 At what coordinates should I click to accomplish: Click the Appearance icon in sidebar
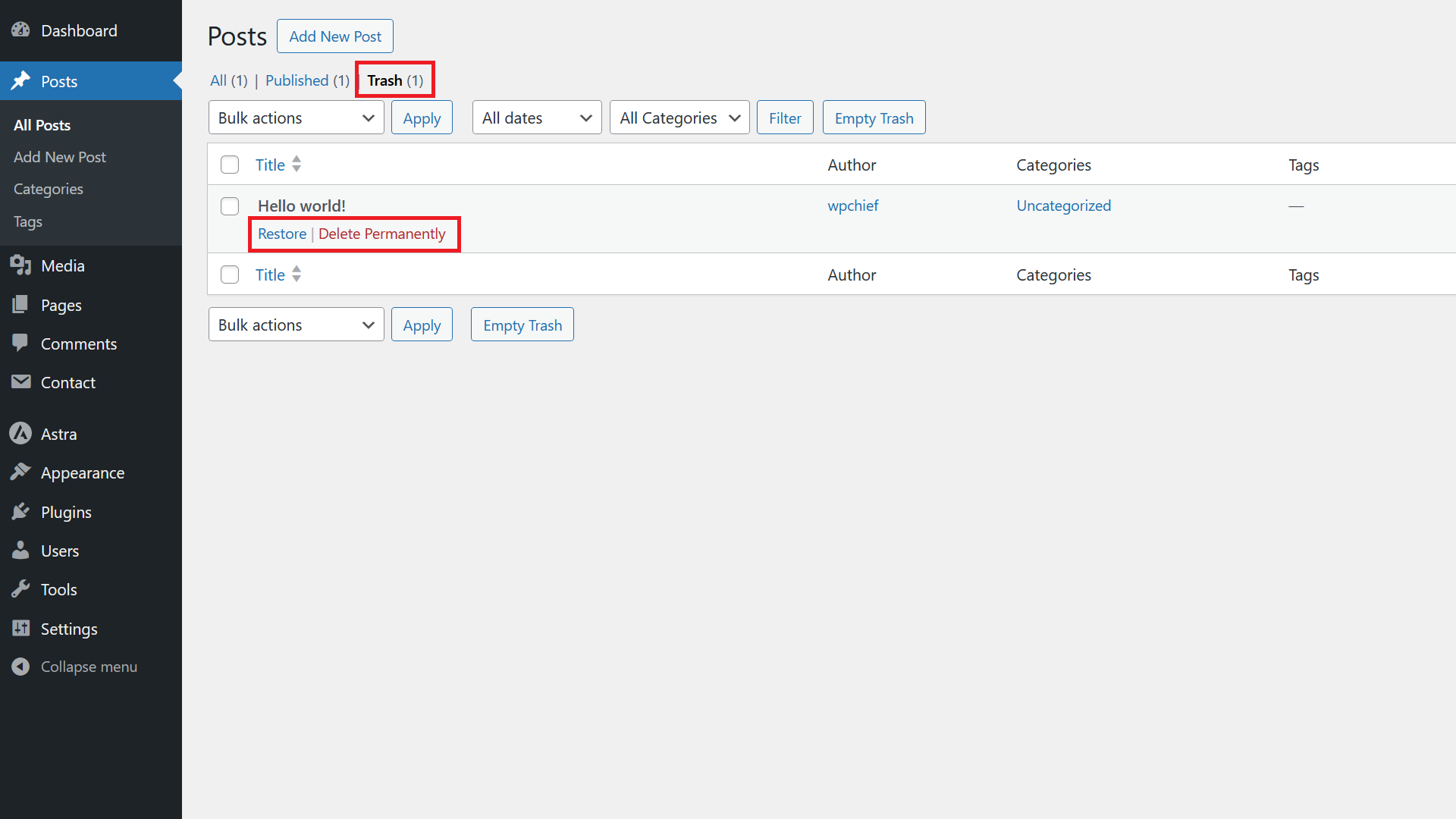(20, 472)
